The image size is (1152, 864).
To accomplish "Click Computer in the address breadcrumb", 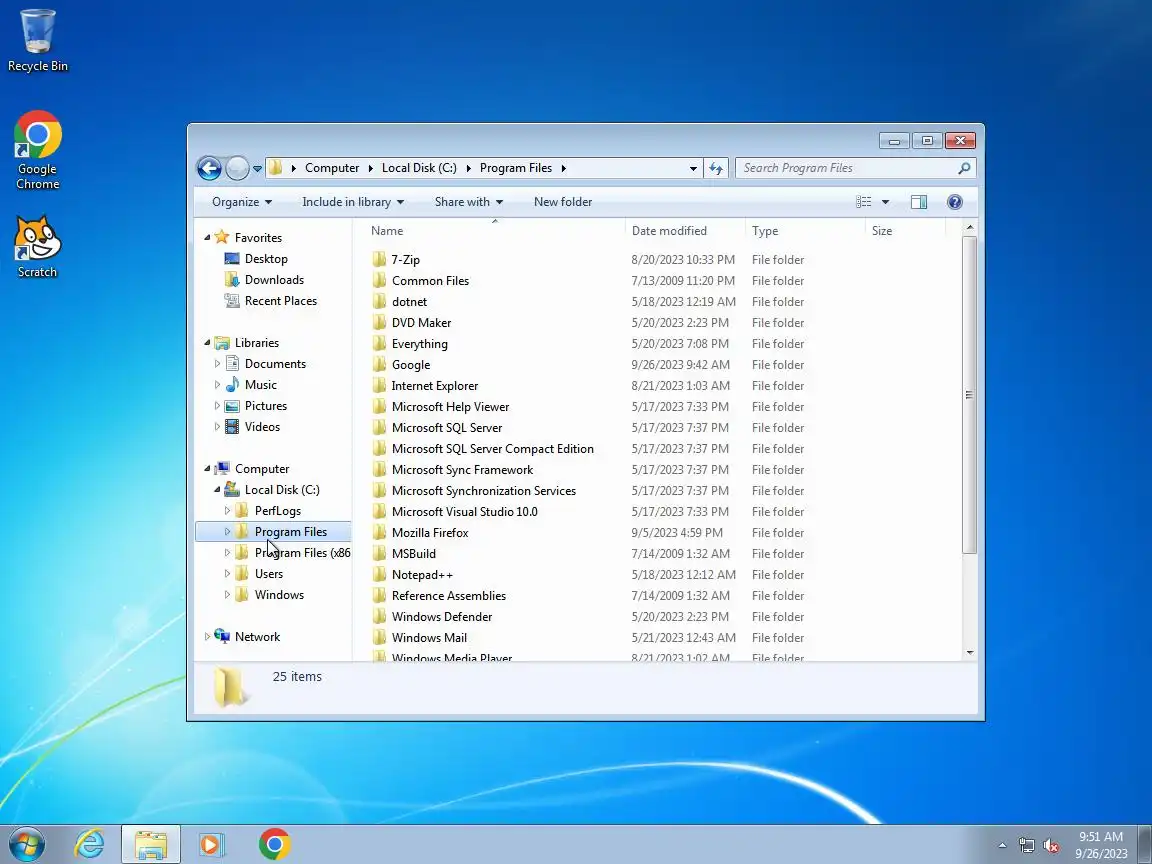I will pos(332,168).
